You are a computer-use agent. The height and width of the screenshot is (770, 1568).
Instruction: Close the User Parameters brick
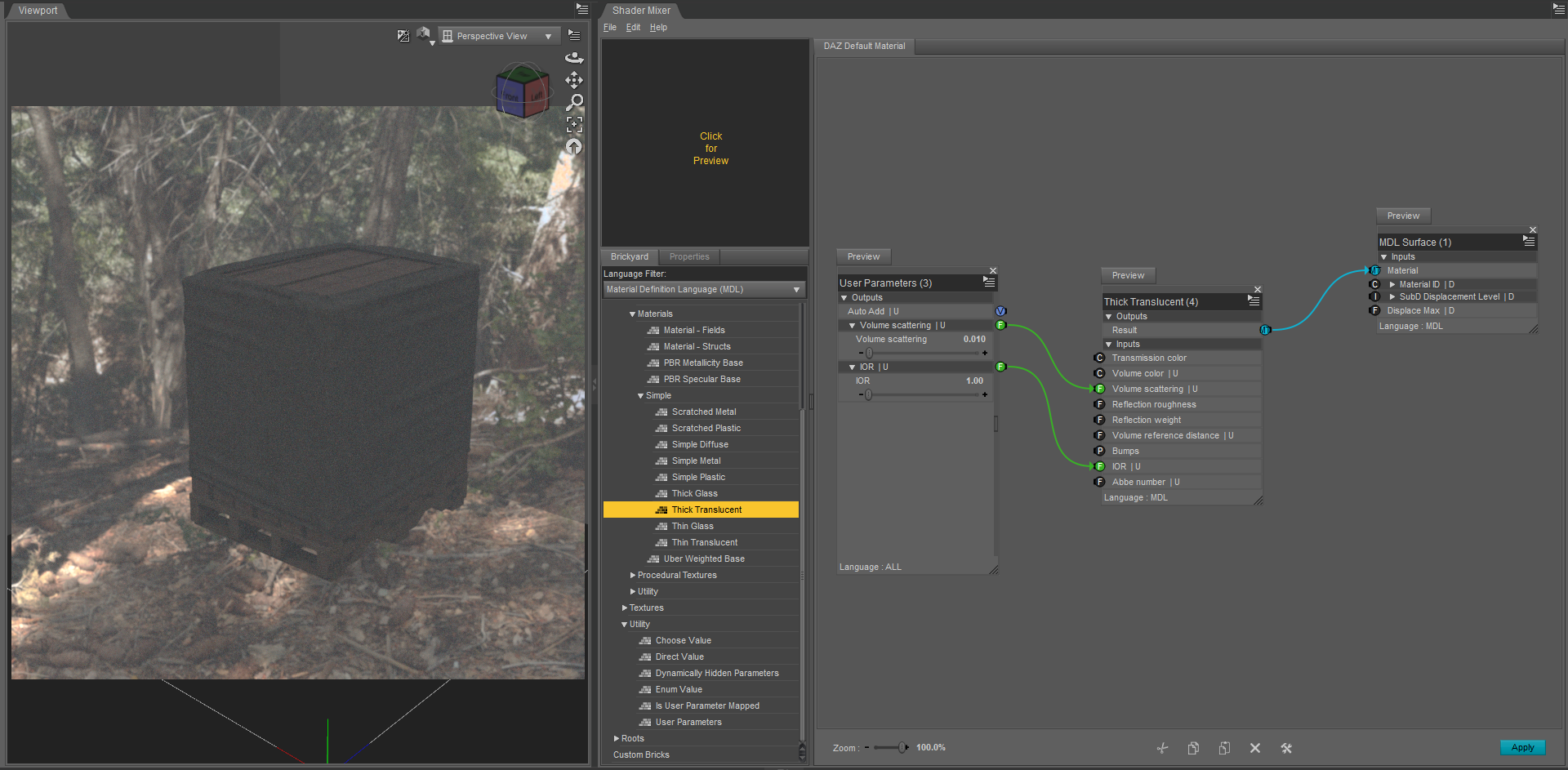pyautogui.click(x=993, y=271)
